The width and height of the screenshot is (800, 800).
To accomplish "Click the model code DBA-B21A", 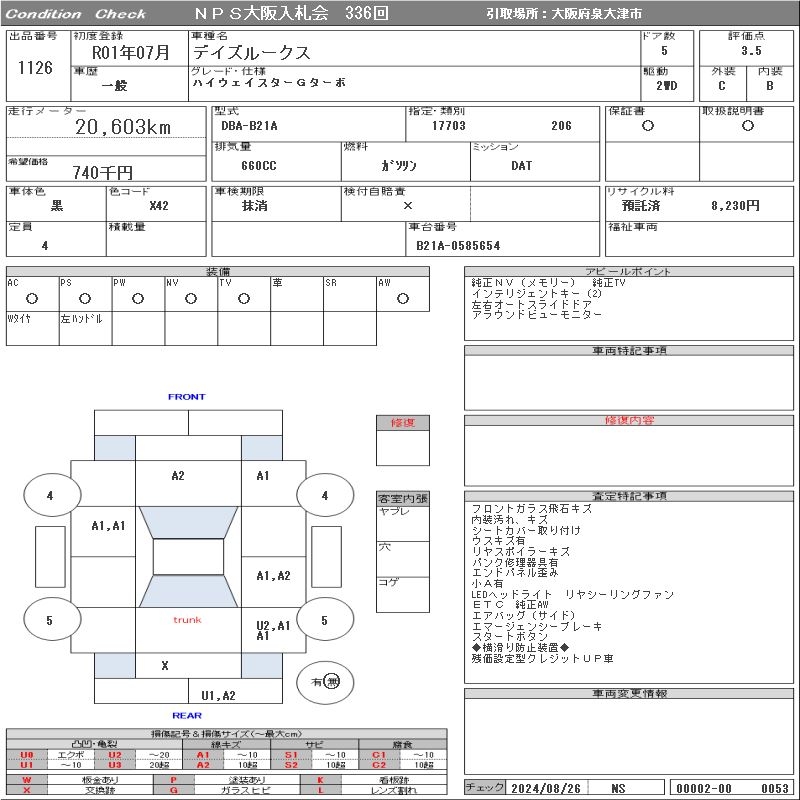I will [249, 126].
